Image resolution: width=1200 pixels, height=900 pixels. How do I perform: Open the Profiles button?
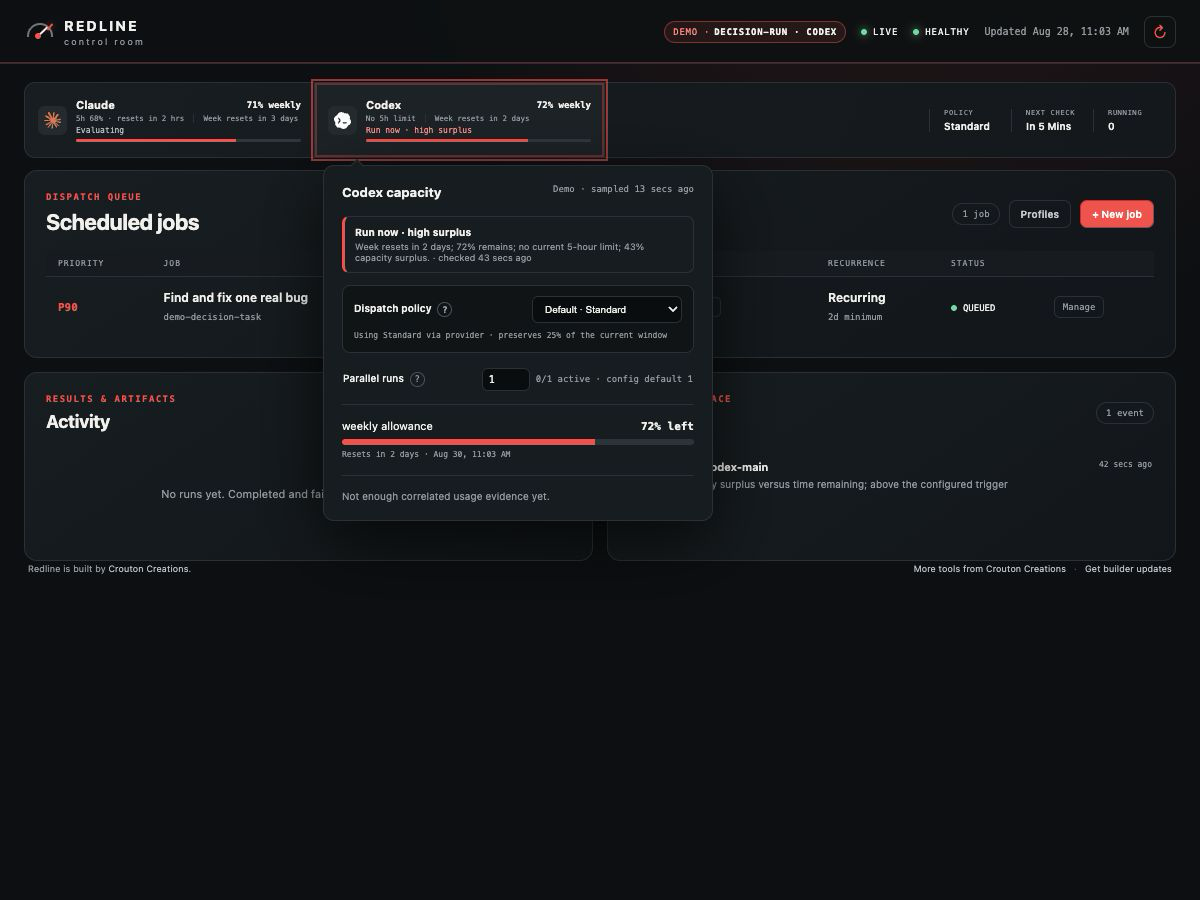pos(1040,214)
